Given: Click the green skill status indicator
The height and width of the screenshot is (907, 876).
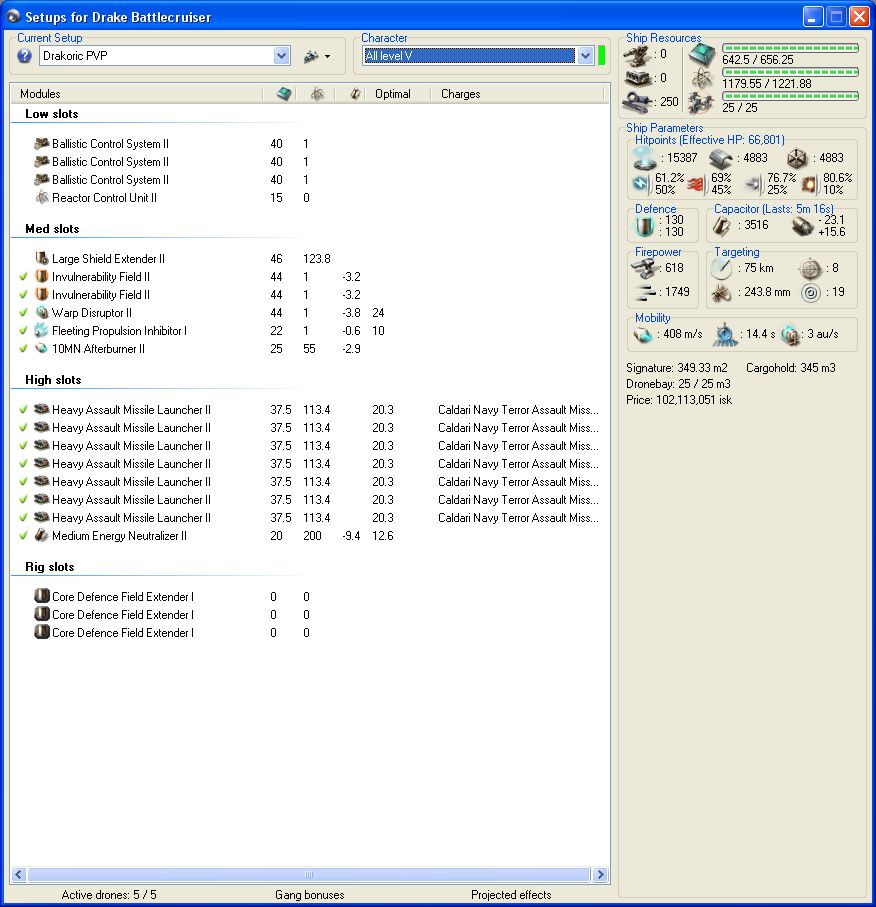Looking at the screenshot, I should coord(601,56).
